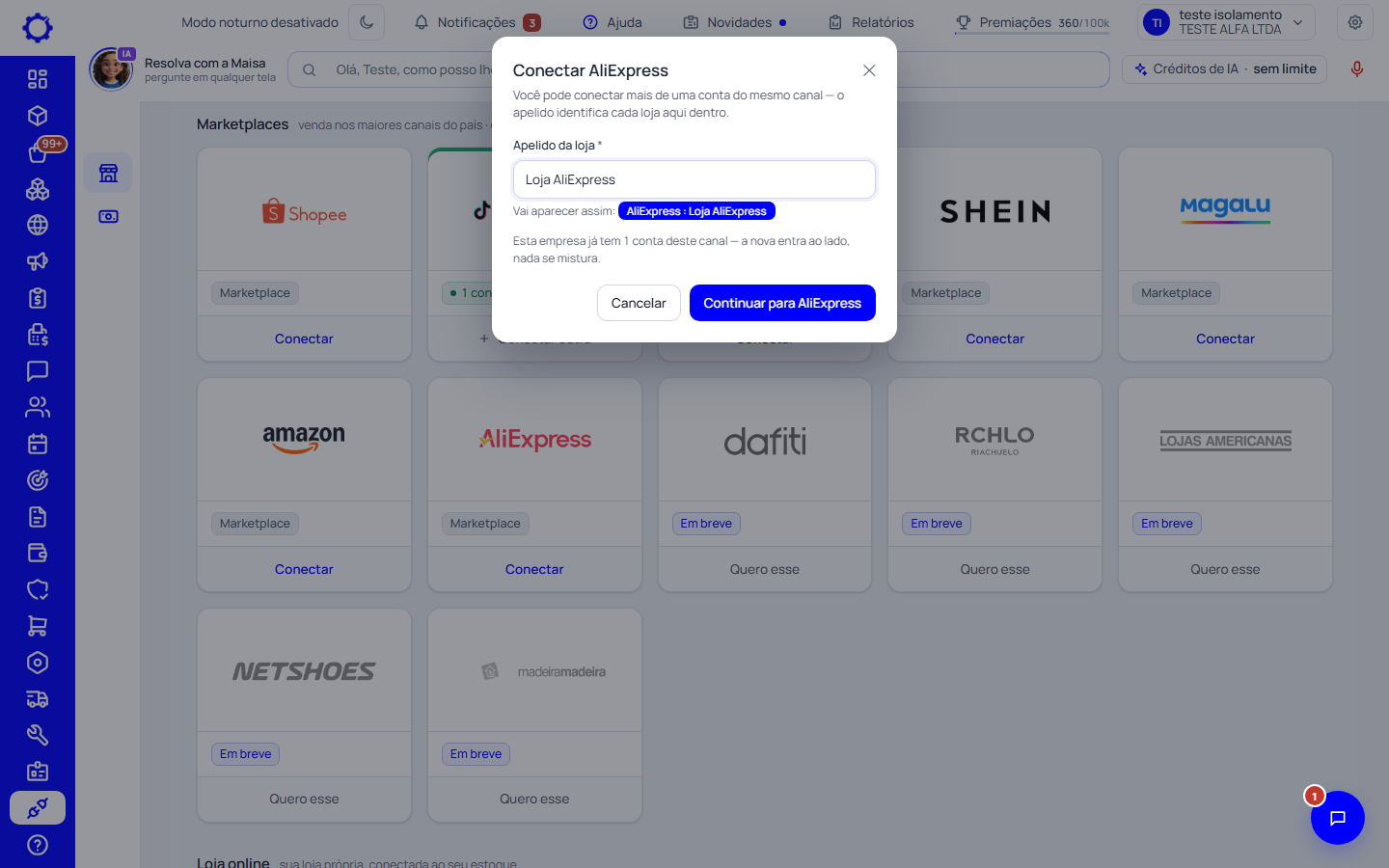The image size is (1389, 868).
Task: Click Quero esse under Riachuelo card
Action: (x=994, y=569)
